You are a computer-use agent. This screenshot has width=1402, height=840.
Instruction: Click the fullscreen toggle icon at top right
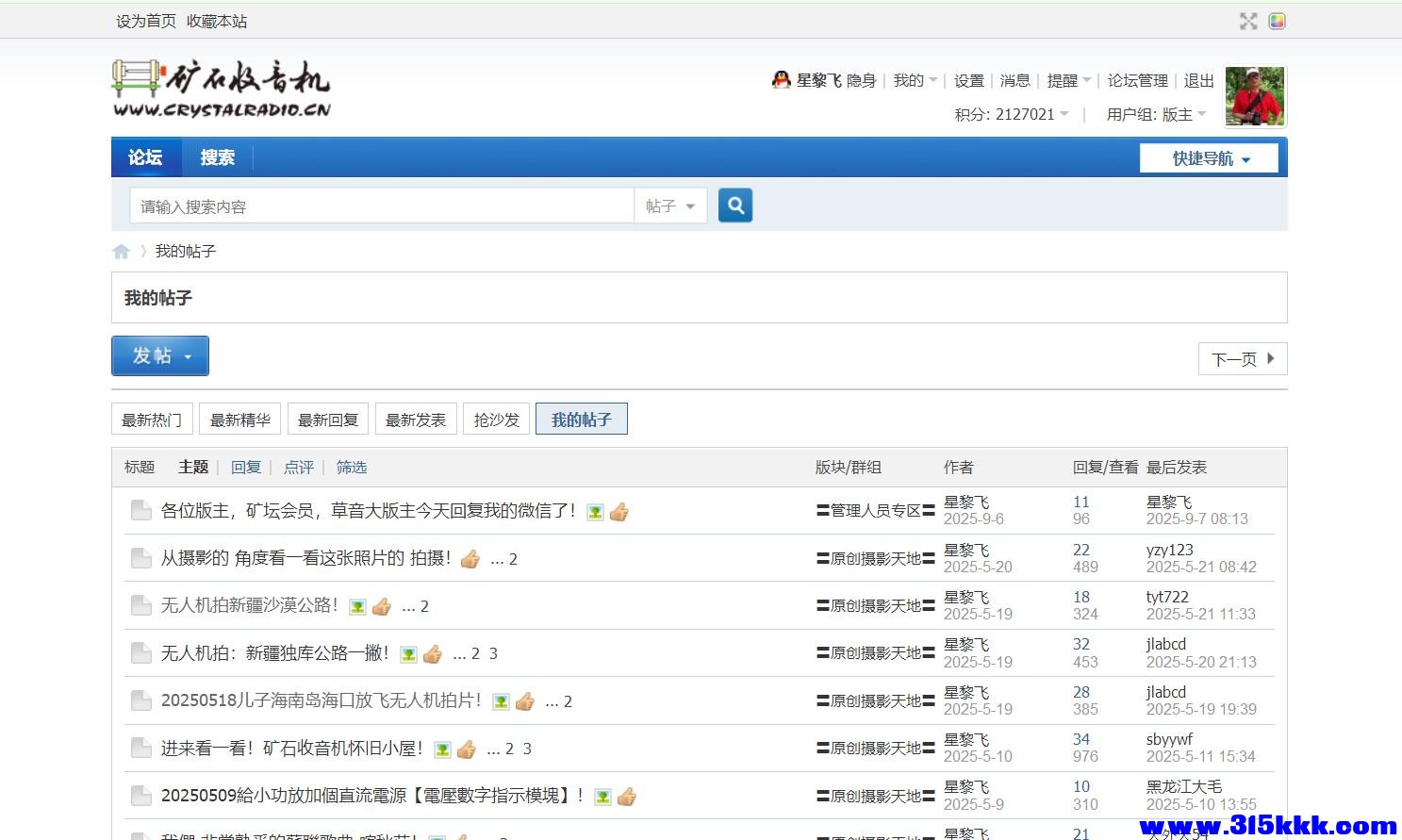(x=1247, y=20)
